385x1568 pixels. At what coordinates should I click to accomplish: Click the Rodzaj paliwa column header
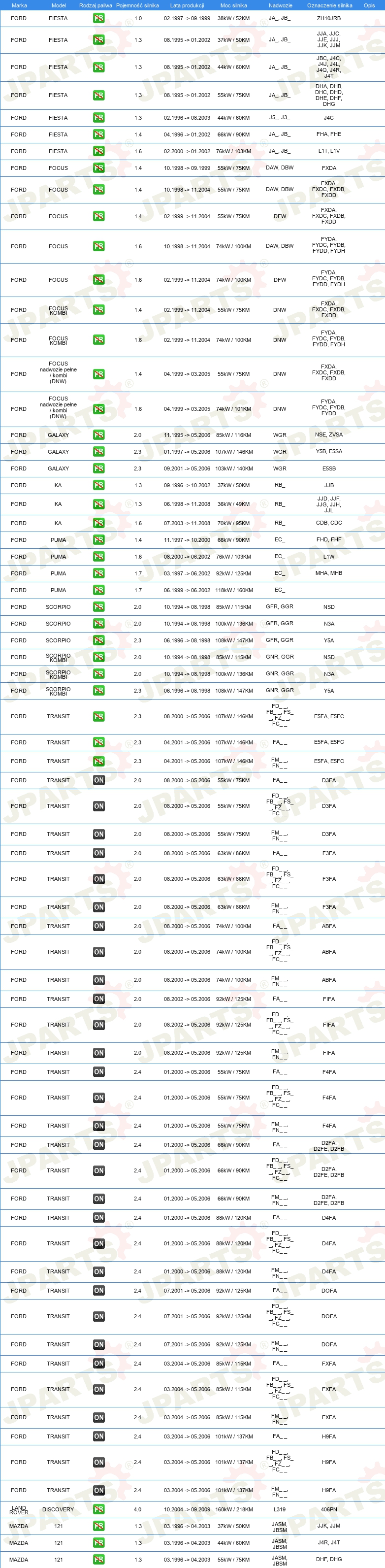[96, 5]
